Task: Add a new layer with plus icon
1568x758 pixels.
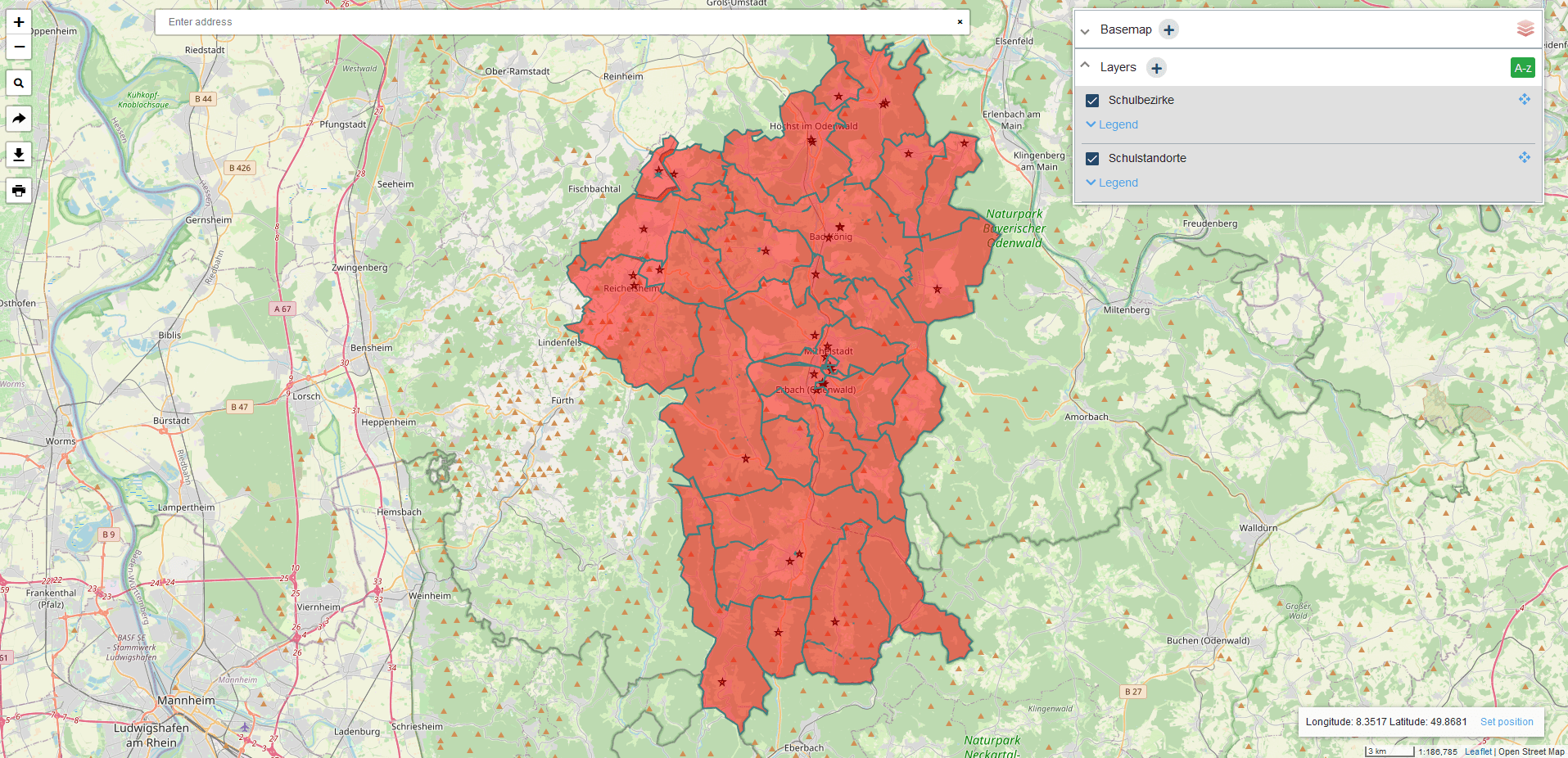Action: coord(1156,68)
